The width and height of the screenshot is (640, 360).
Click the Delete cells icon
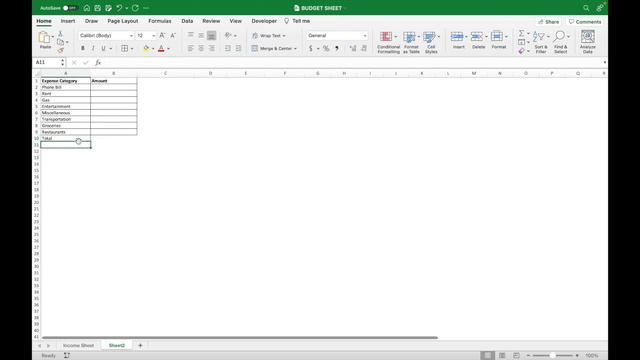(x=477, y=37)
